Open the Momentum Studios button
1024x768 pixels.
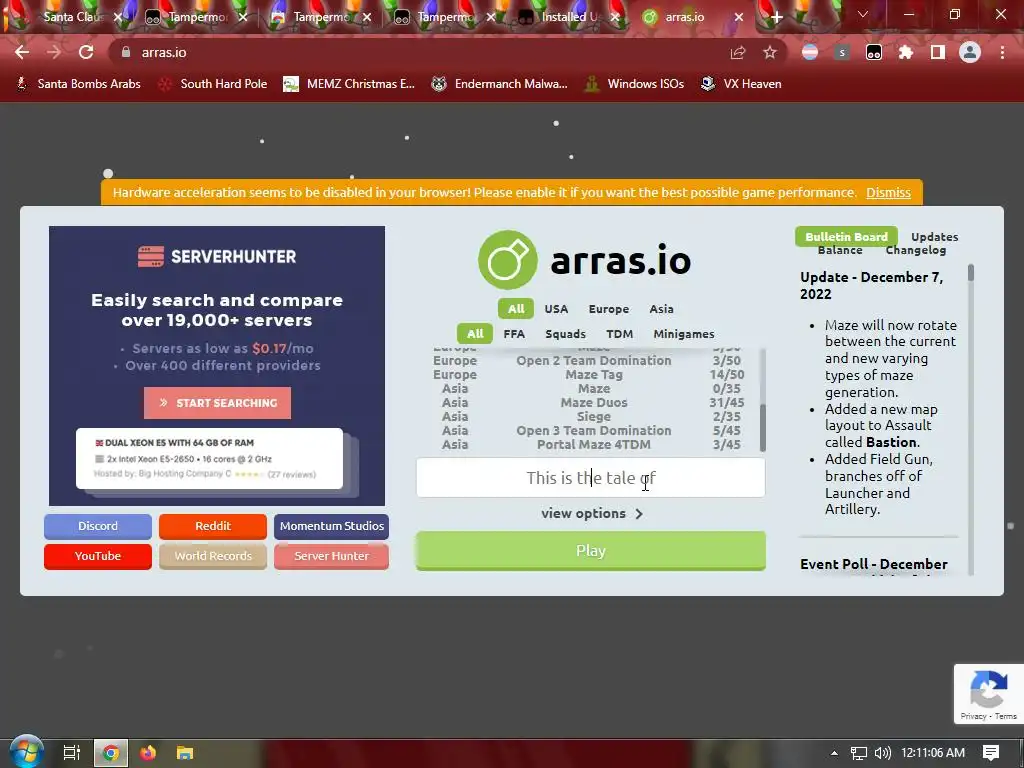(332, 526)
